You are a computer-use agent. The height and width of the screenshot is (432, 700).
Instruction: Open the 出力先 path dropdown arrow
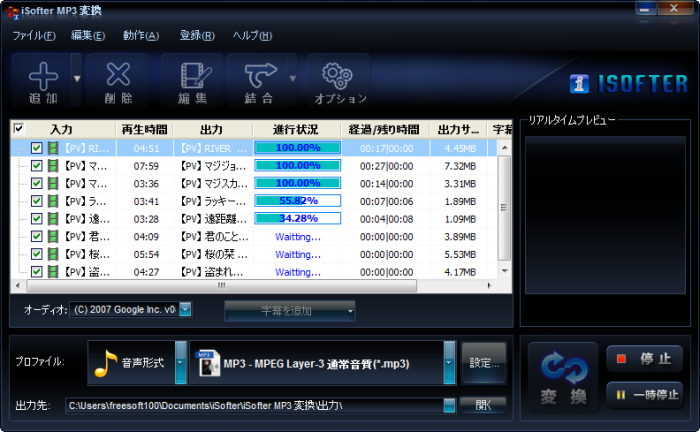pyautogui.click(x=450, y=405)
